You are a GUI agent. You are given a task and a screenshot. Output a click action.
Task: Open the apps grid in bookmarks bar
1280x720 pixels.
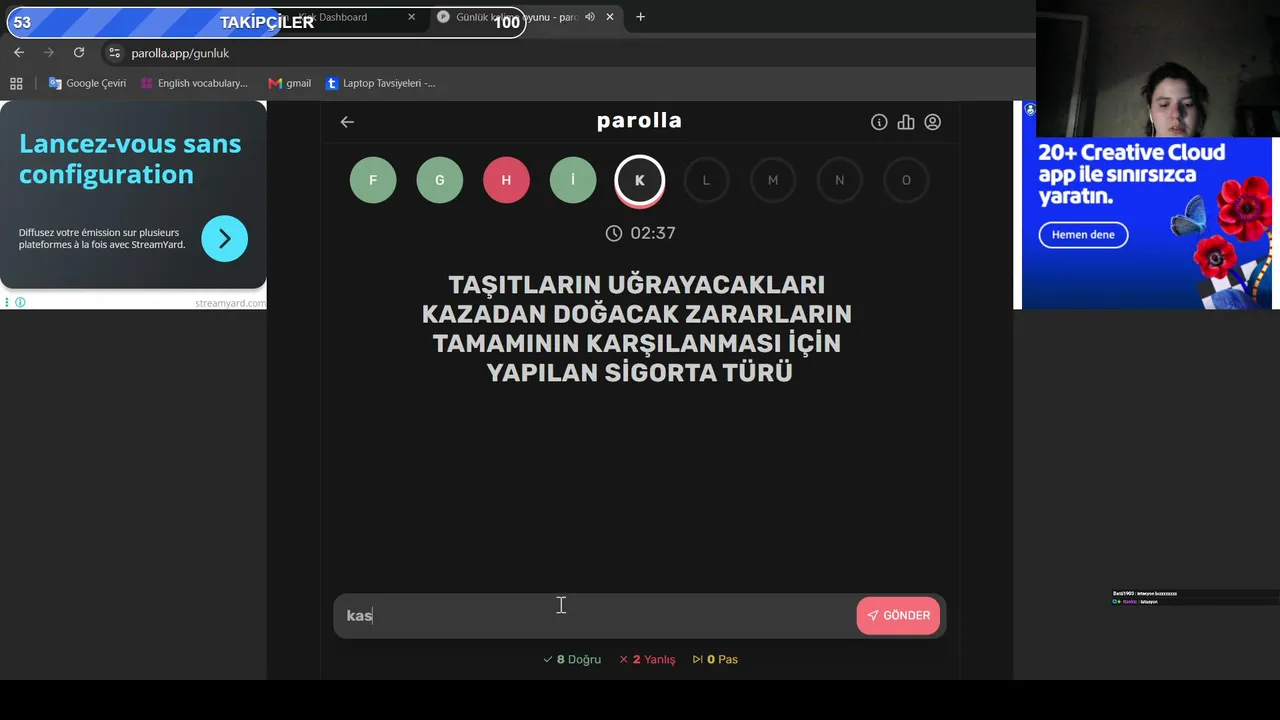point(16,83)
